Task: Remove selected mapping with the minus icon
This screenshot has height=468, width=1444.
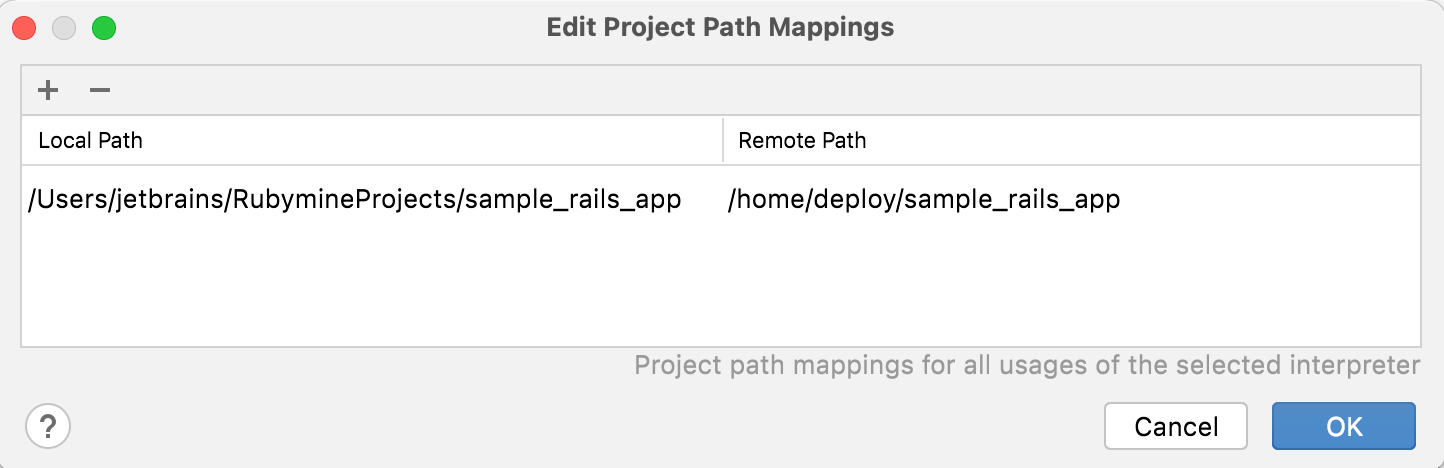Action: pyautogui.click(x=99, y=91)
